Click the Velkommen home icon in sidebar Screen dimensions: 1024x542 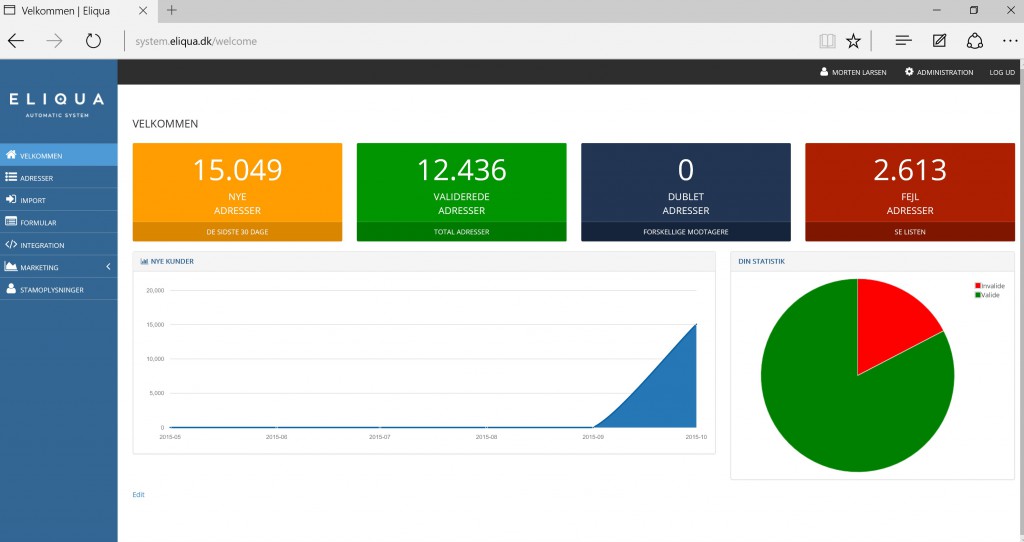point(11,155)
